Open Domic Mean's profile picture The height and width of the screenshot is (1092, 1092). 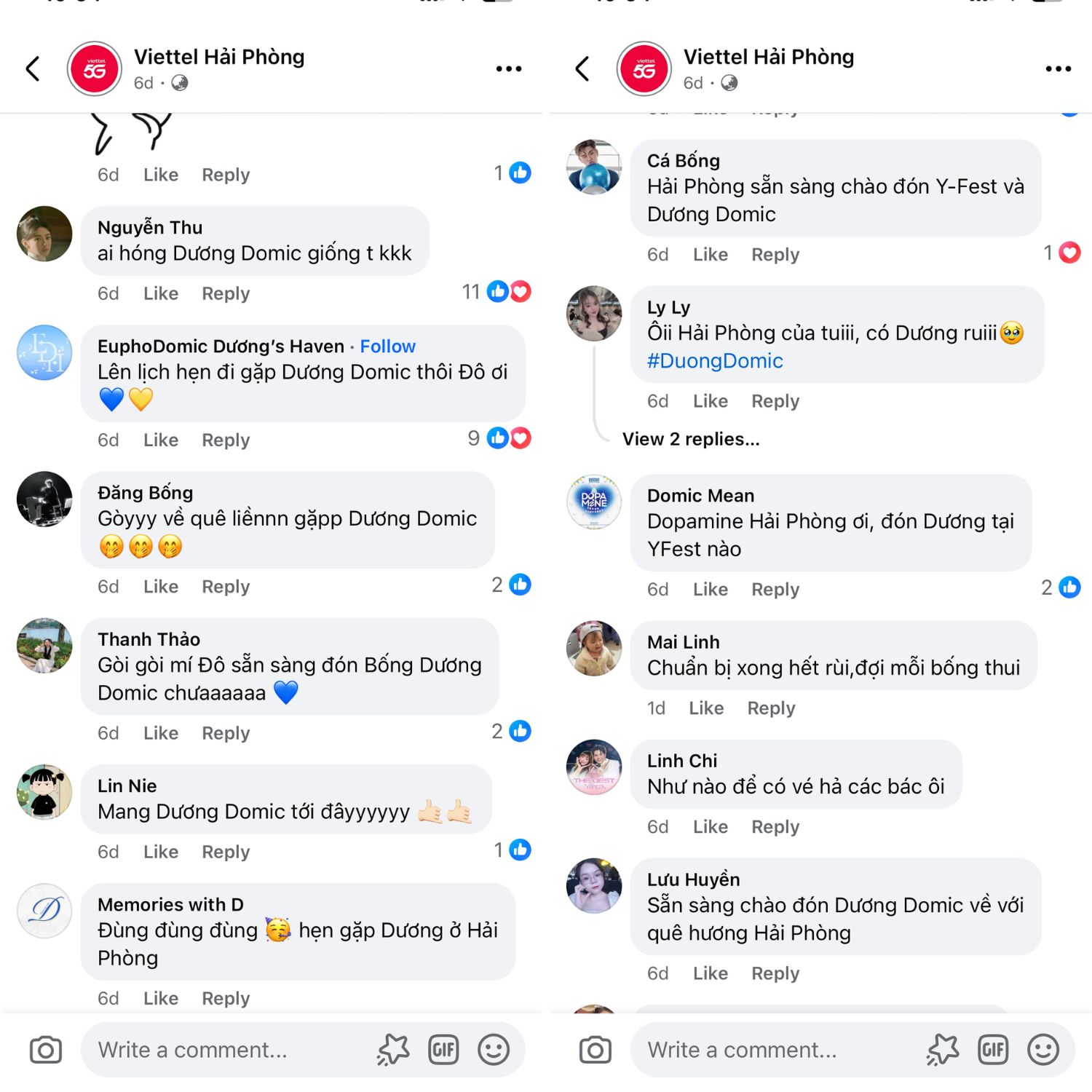(x=594, y=502)
